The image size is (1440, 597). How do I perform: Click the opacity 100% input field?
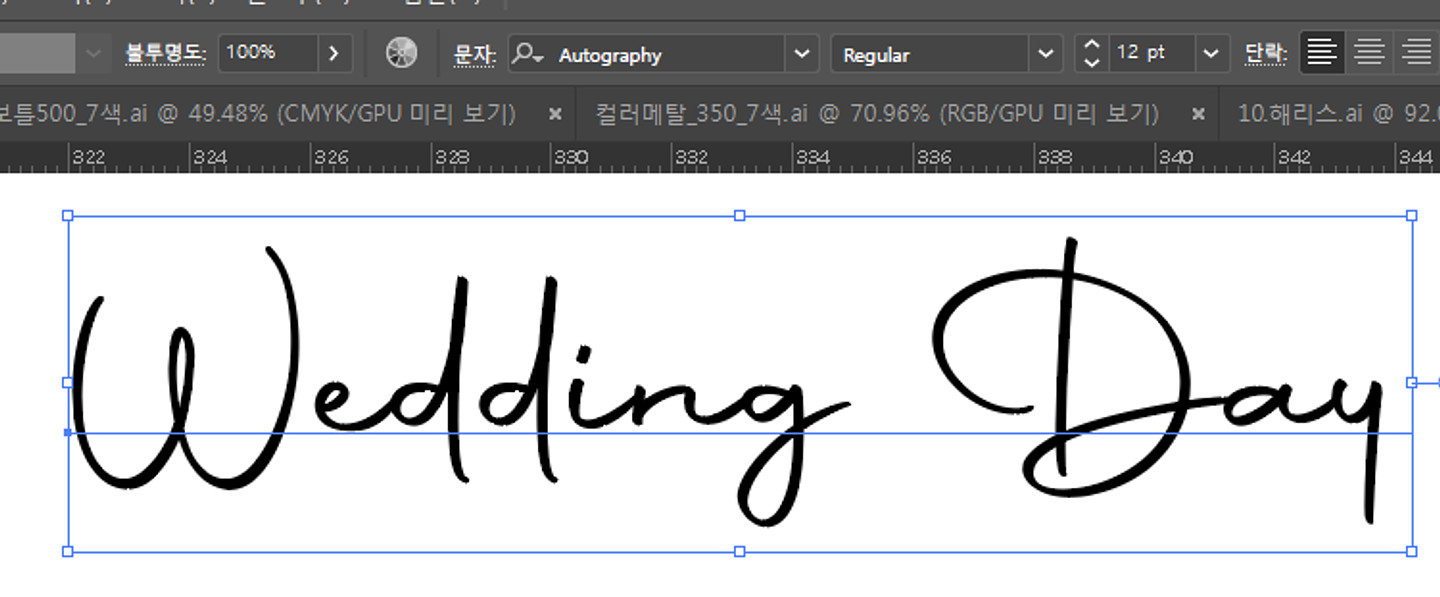tap(267, 54)
